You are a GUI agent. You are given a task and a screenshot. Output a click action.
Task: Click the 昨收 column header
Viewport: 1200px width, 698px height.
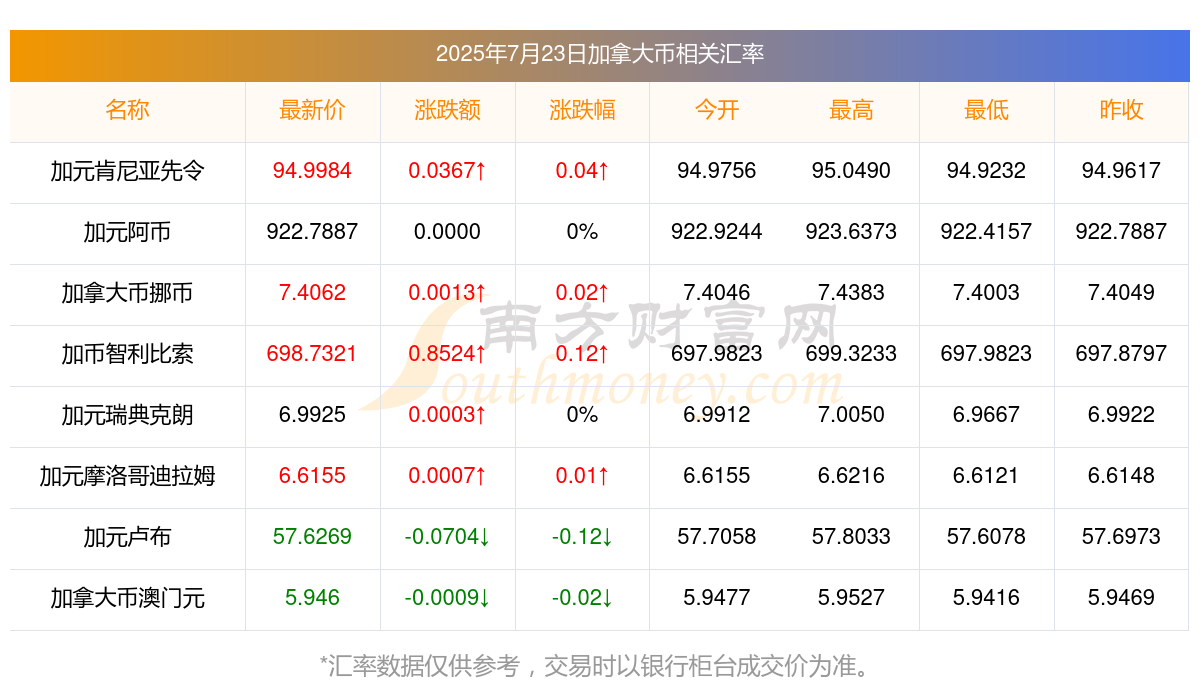tap(1121, 110)
